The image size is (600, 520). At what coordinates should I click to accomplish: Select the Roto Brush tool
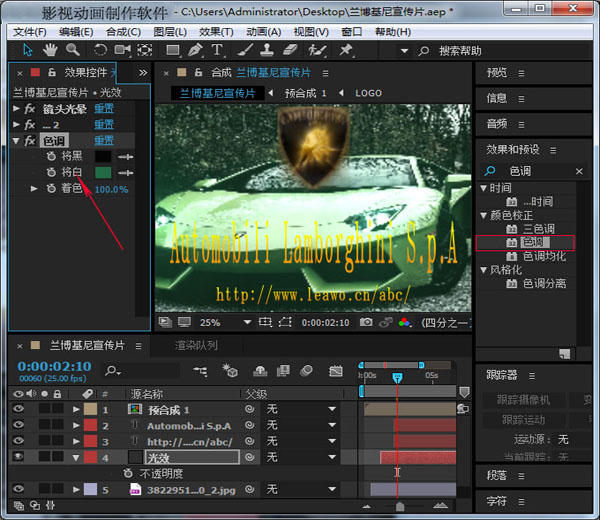coord(318,50)
